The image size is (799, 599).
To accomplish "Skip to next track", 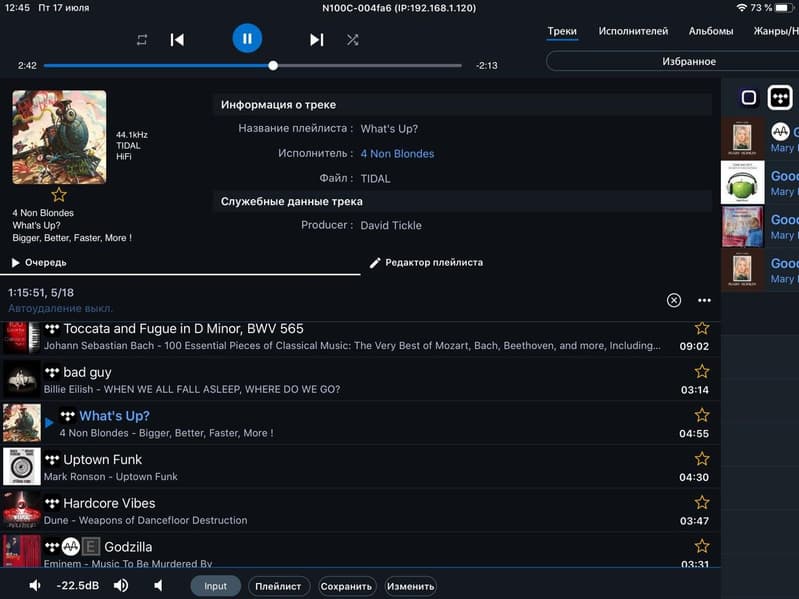I will [316, 40].
